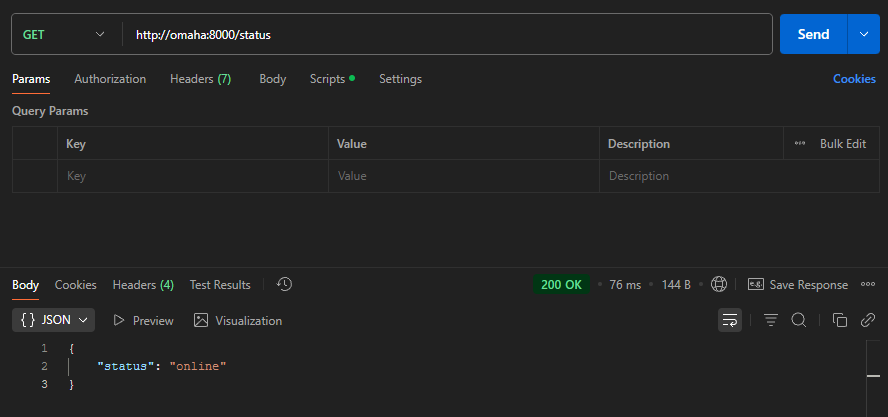Image resolution: width=888 pixels, height=417 pixels.
Task: Click the Save Response button
Action: pyautogui.click(x=798, y=285)
